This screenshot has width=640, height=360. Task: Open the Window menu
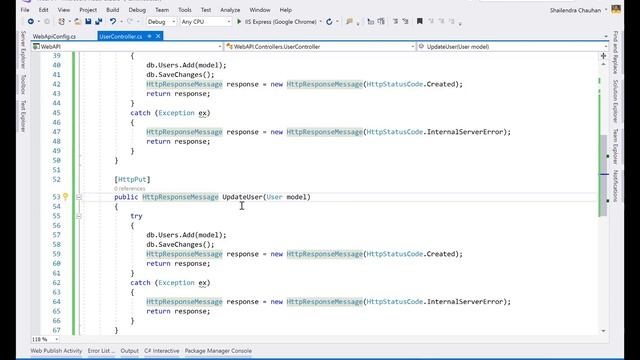click(260, 10)
